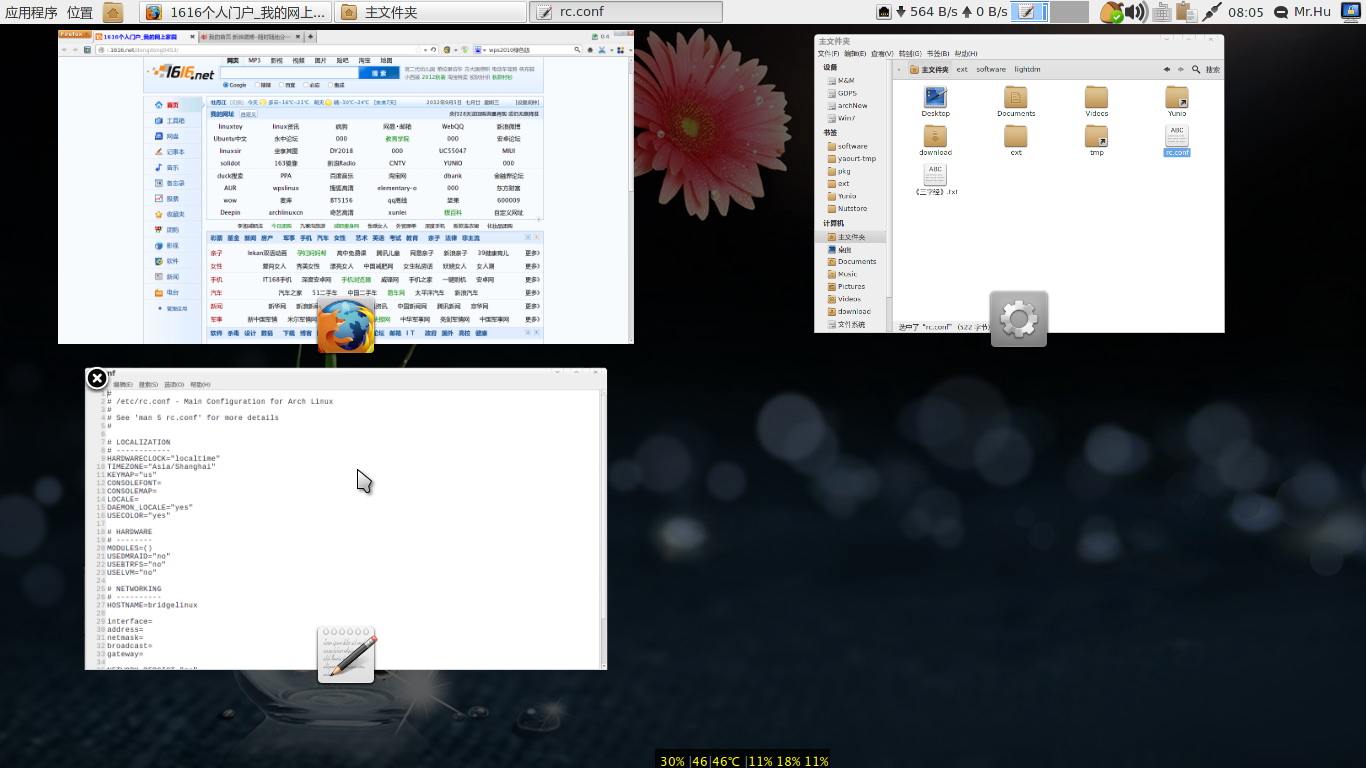This screenshot has height=768, width=1366.
Task: Open the 文件(F) menu in the file manager
Action: click(x=829, y=54)
